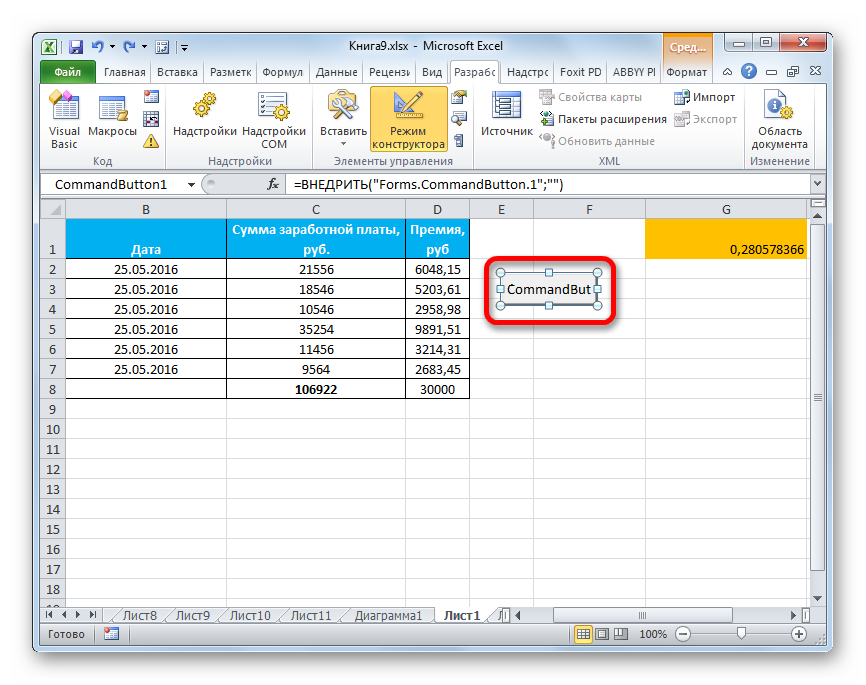
Task: Click the Источник XML source icon
Action: click(506, 119)
